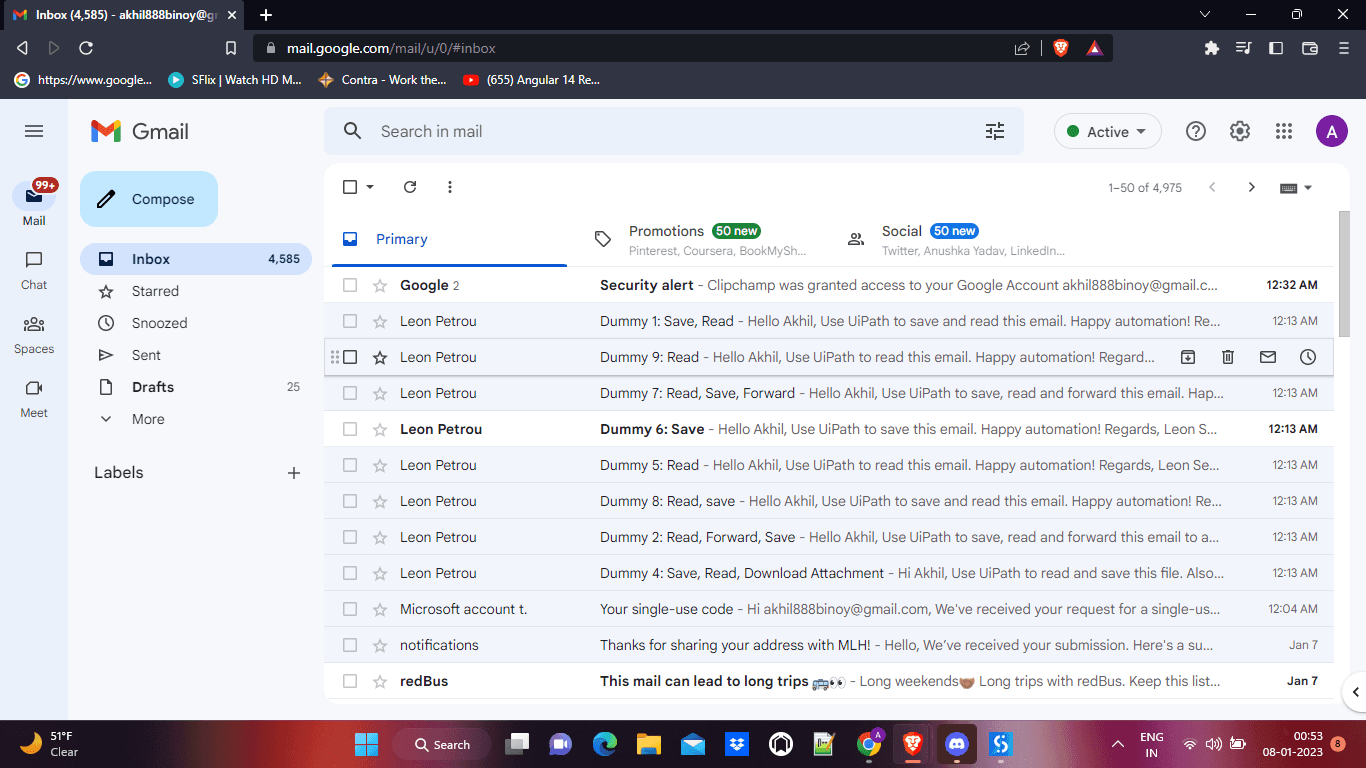The height and width of the screenshot is (768, 1366).
Task: Open the Sent folder
Action: 196,355
